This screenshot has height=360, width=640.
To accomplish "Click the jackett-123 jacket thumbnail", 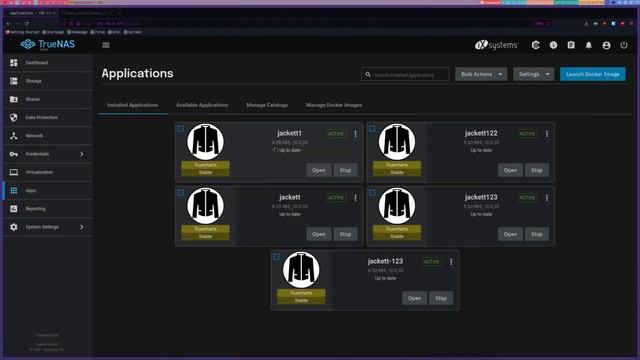I will [x=301, y=270].
